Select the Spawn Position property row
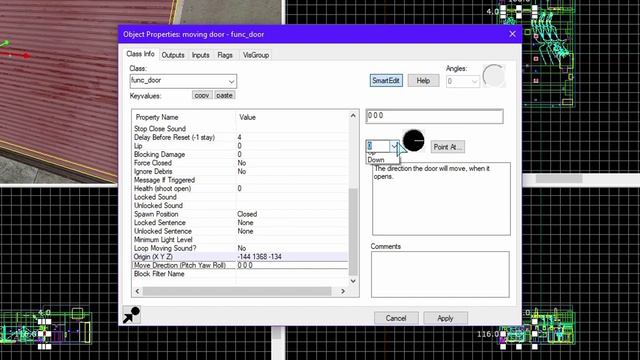Image resolution: width=640 pixels, height=360 pixels. pyautogui.click(x=240, y=214)
